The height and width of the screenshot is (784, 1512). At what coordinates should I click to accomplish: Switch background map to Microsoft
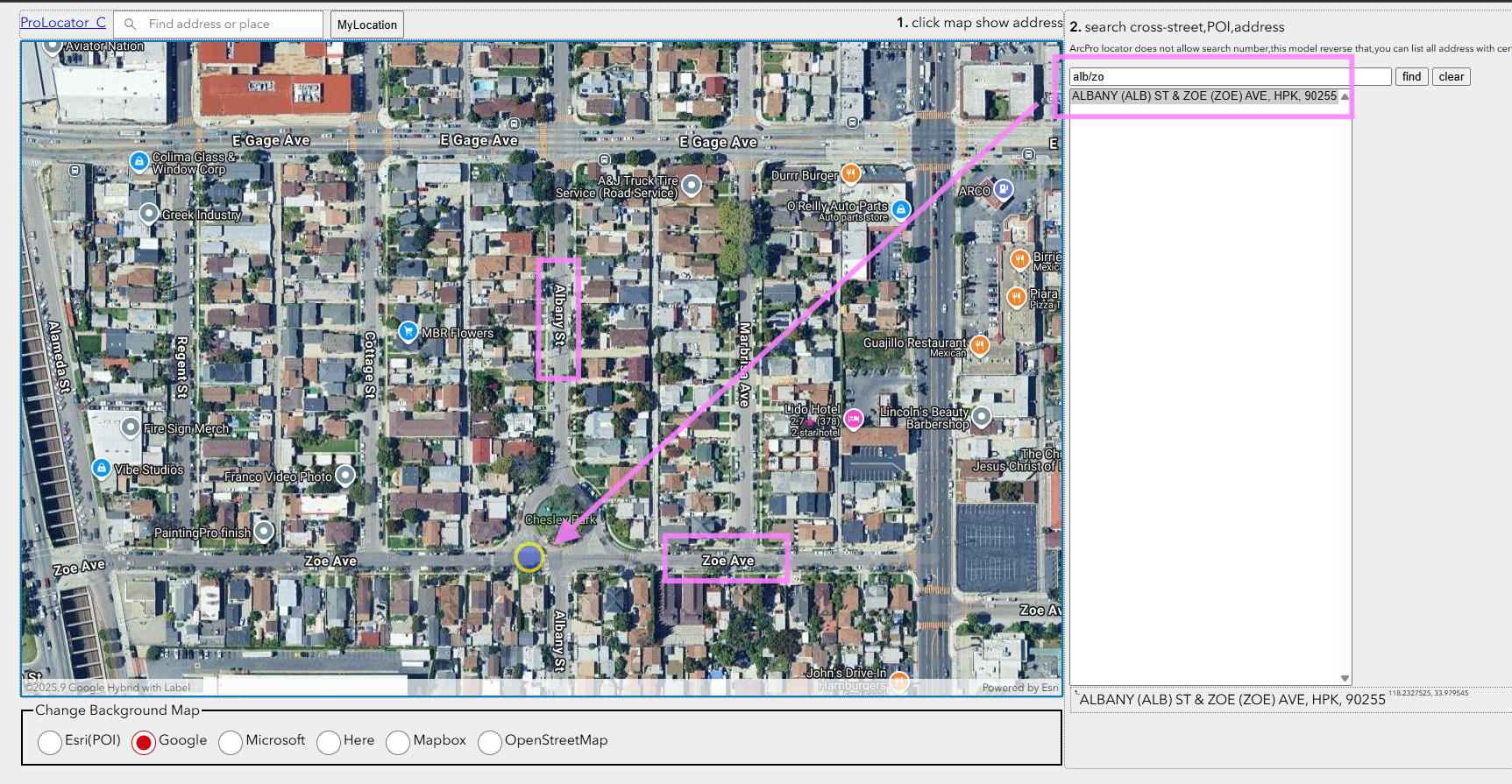[231, 742]
